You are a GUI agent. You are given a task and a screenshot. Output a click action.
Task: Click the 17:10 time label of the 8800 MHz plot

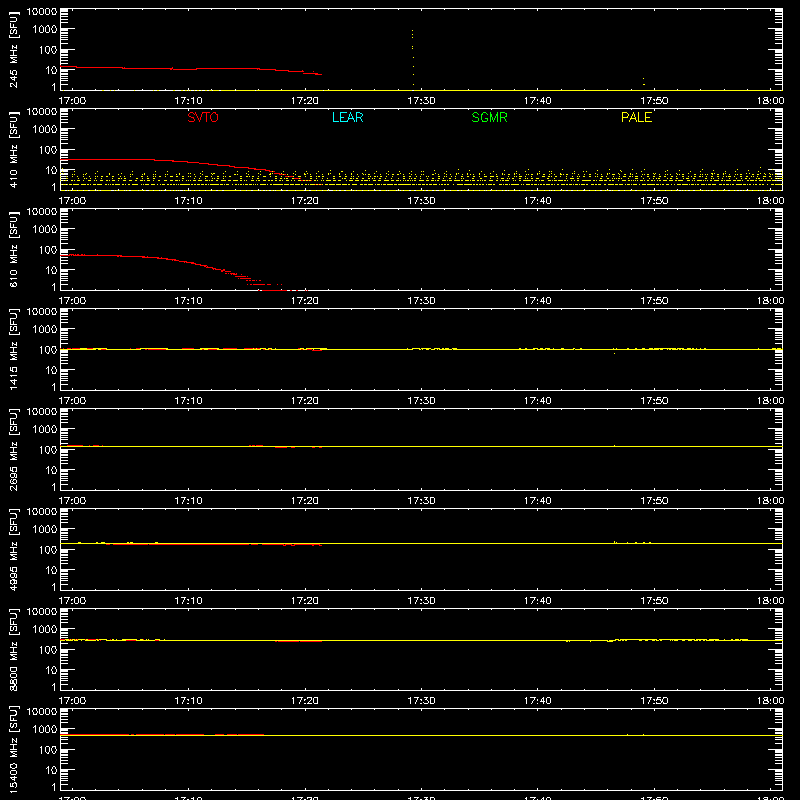pyautogui.click(x=188, y=701)
